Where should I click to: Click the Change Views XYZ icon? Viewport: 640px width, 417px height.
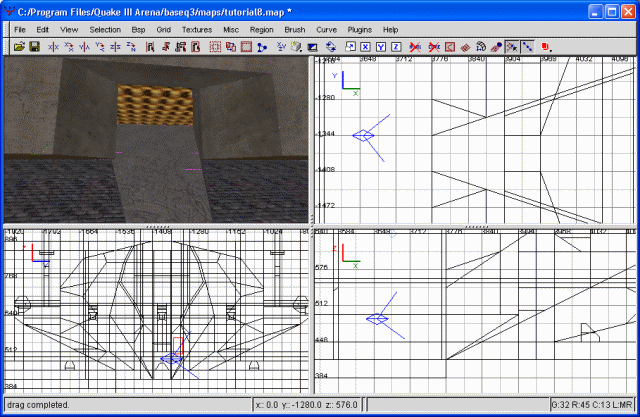pyautogui.click(x=281, y=47)
